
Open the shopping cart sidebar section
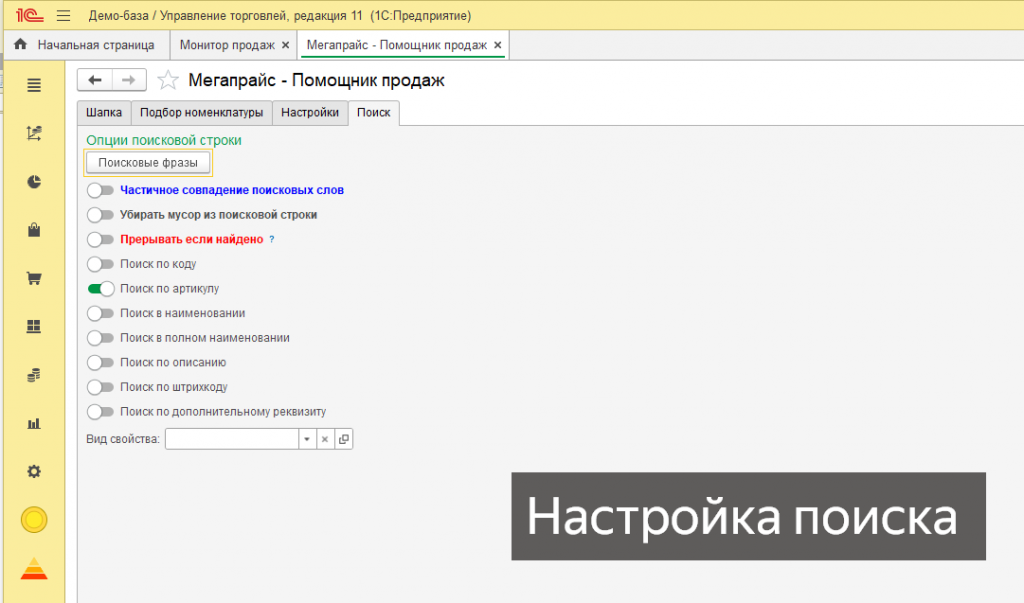coord(34,278)
